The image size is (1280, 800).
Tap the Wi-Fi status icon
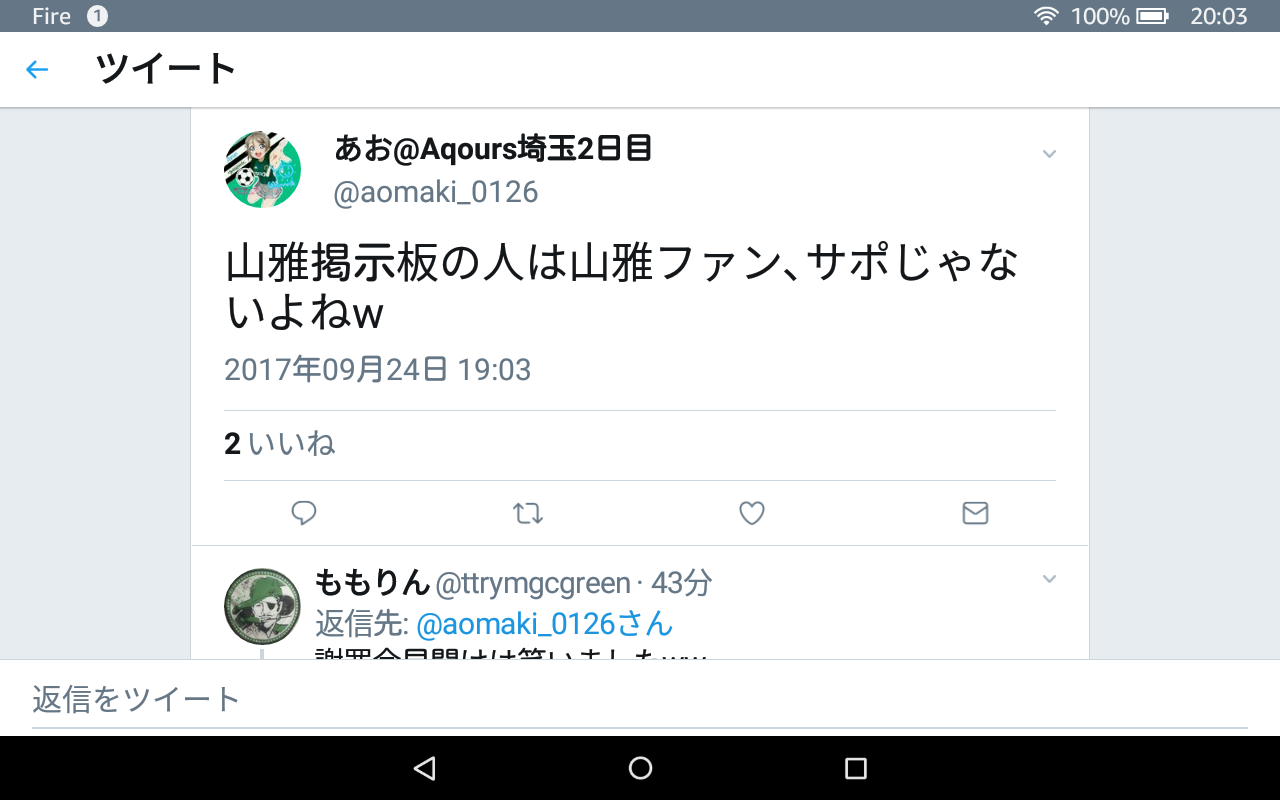(x=1047, y=16)
